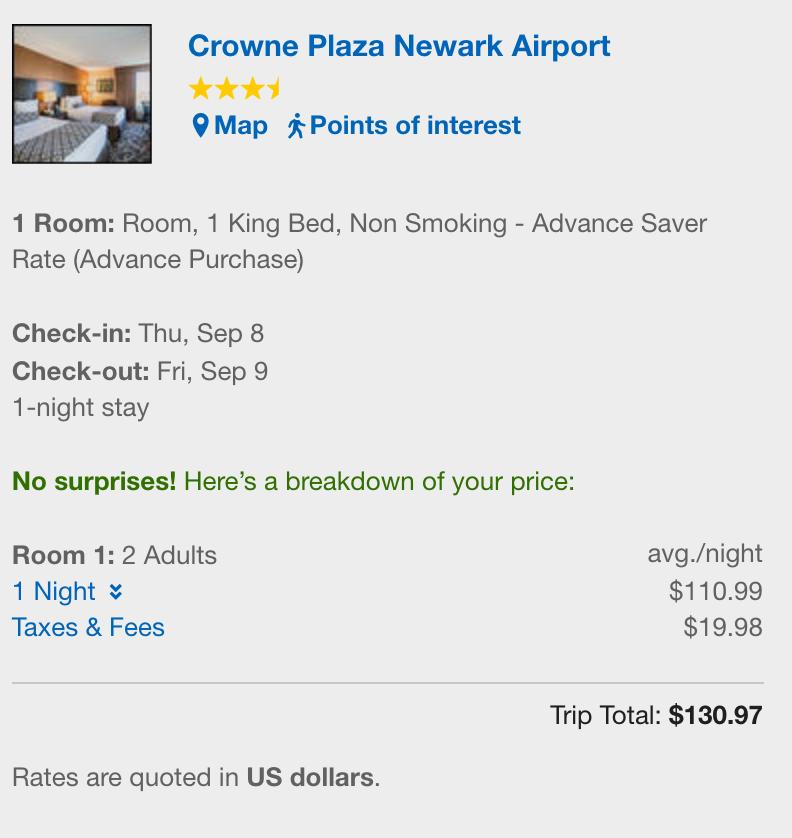Screen dimensions: 792x838
Task: Click the $110.99 nightly rate
Action: point(716,591)
